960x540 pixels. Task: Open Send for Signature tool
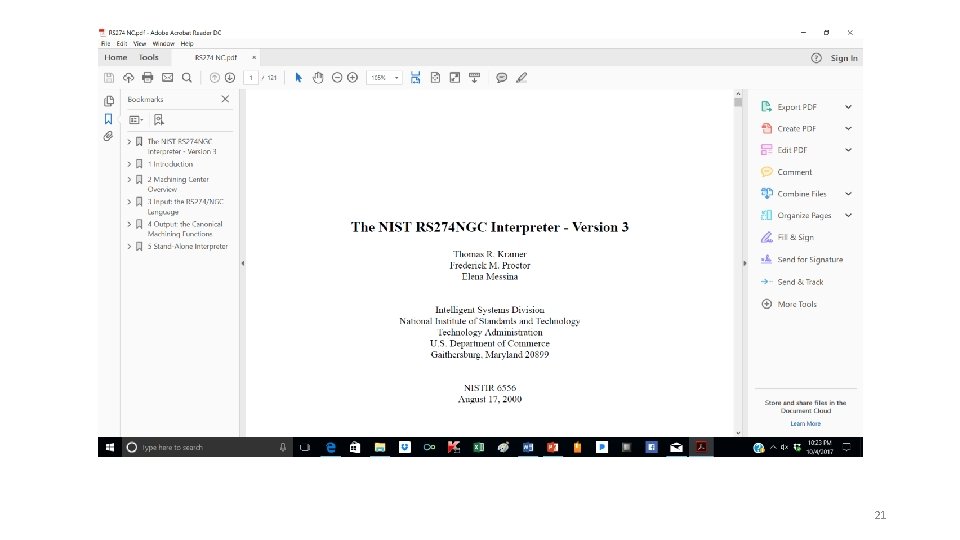pyautogui.click(x=810, y=260)
